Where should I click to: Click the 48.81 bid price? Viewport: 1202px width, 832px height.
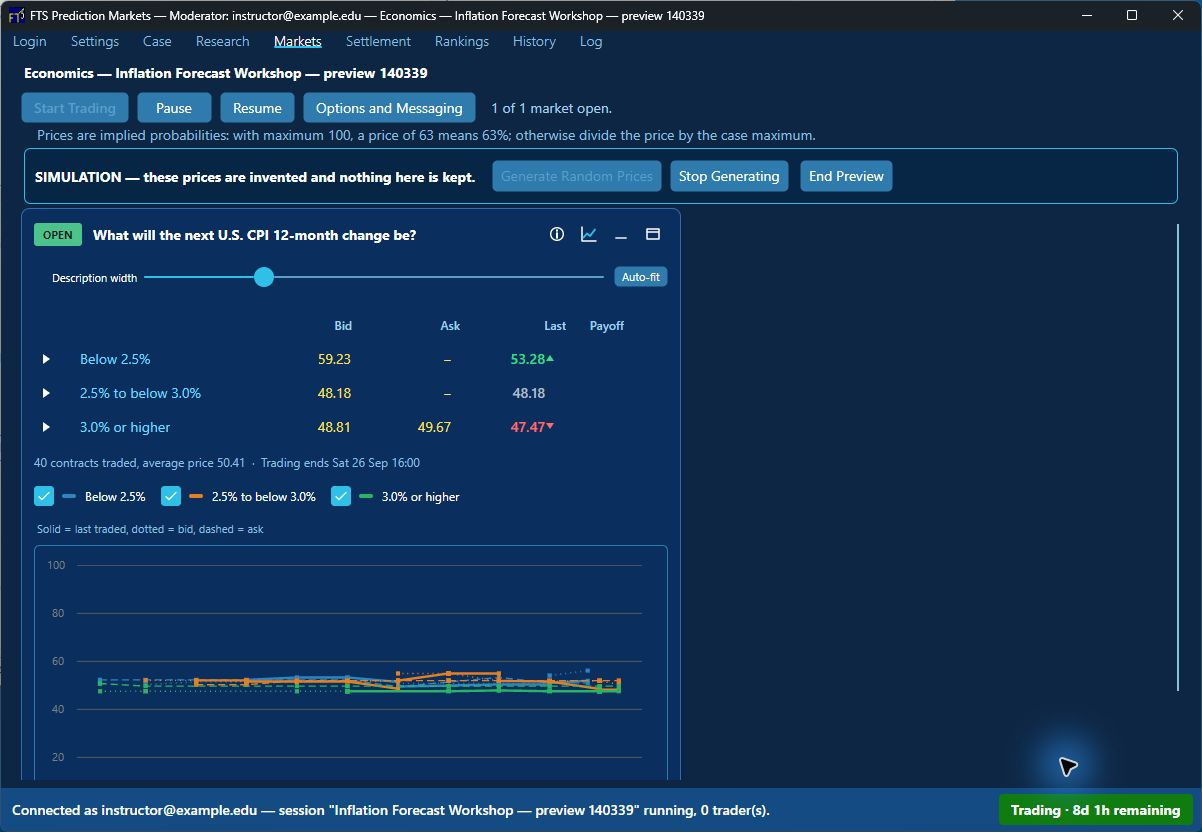tap(334, 427)
